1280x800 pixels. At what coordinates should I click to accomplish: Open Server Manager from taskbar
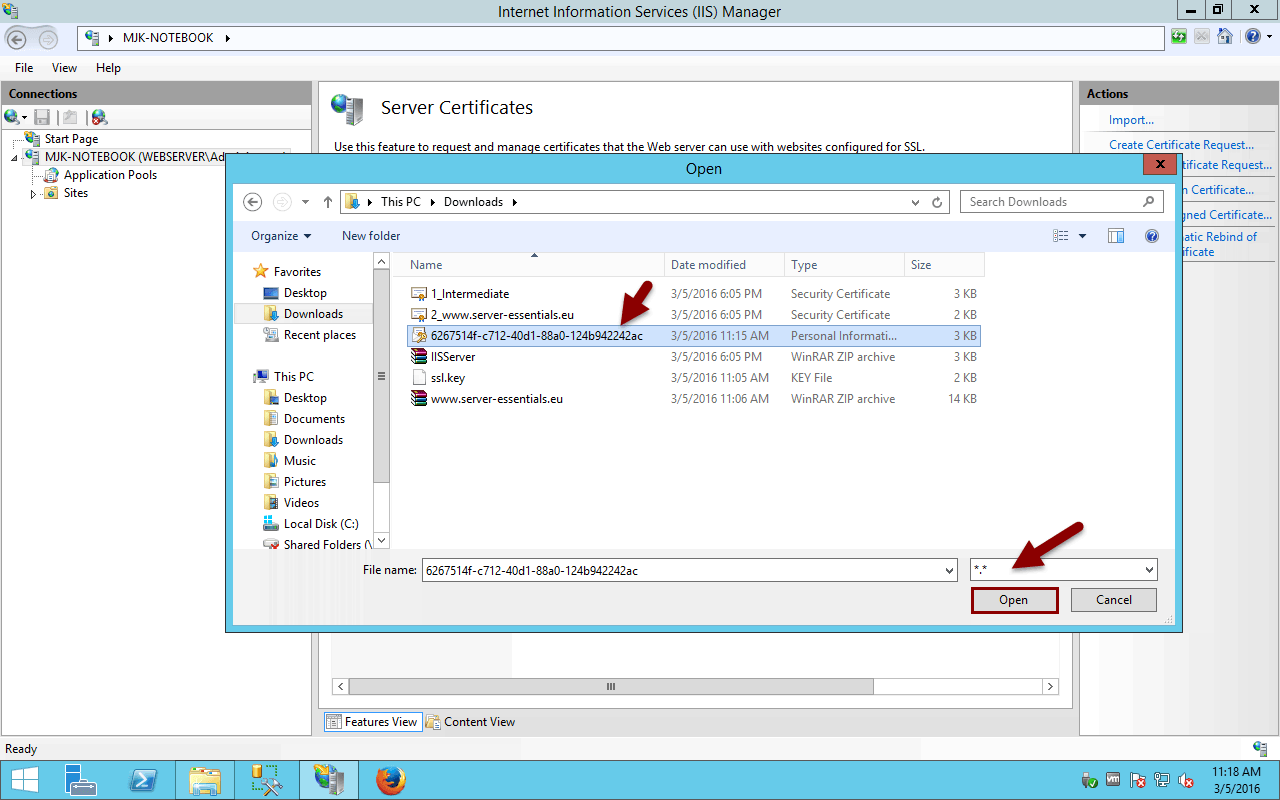80,780
